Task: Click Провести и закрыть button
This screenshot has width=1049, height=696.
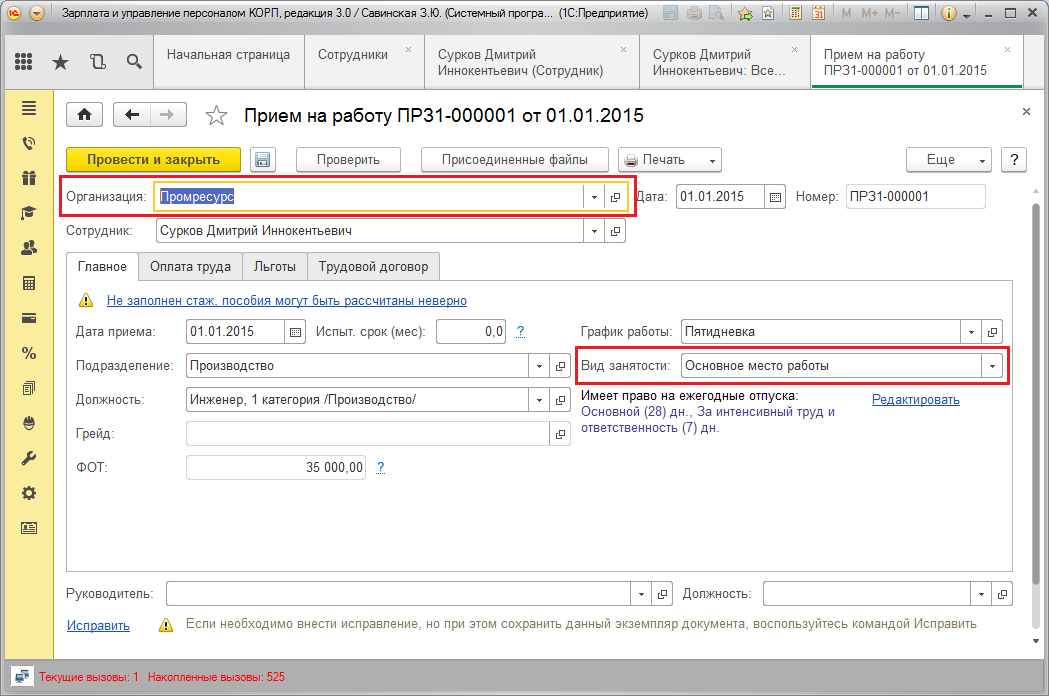Action: [153, 160]
